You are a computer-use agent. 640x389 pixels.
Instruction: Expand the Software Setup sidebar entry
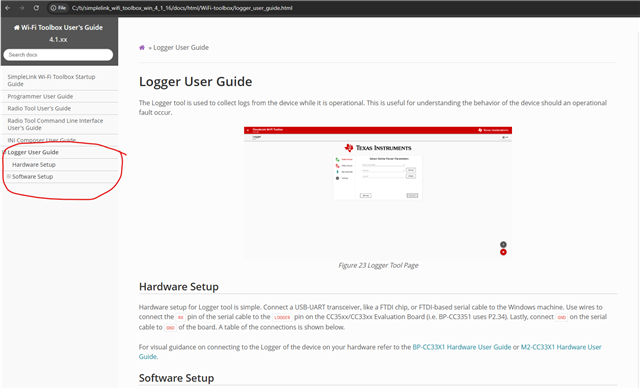[9, 177]
